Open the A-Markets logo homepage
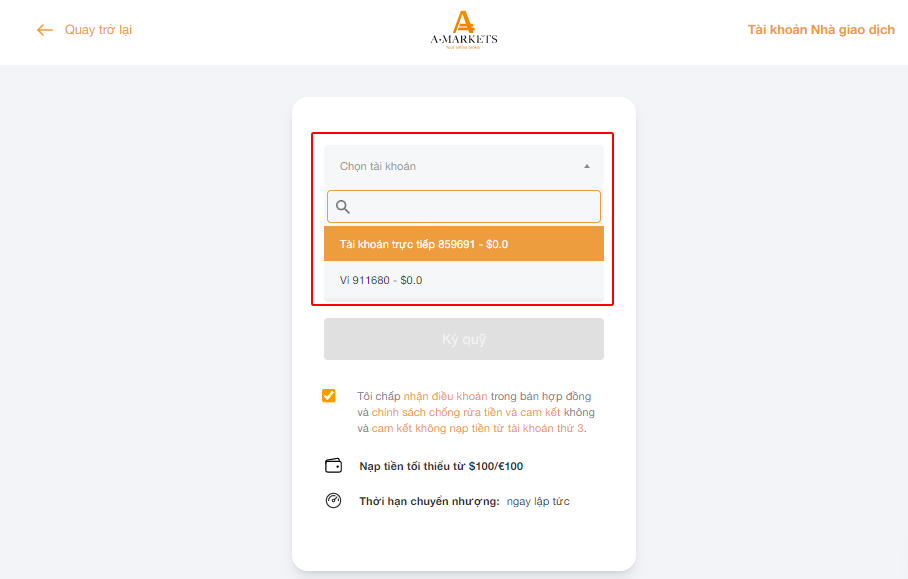908x579 pixels. (x=464, y=30)
